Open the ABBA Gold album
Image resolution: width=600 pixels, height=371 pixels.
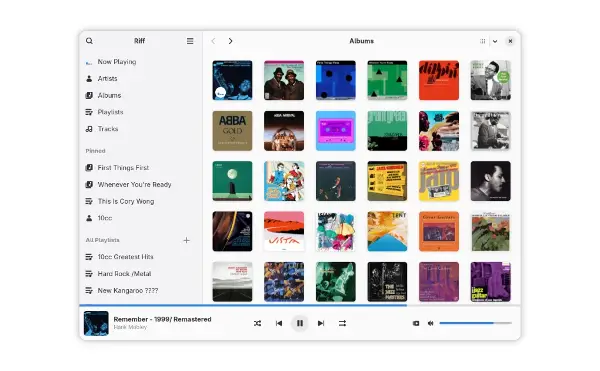(x=232, y=131)
